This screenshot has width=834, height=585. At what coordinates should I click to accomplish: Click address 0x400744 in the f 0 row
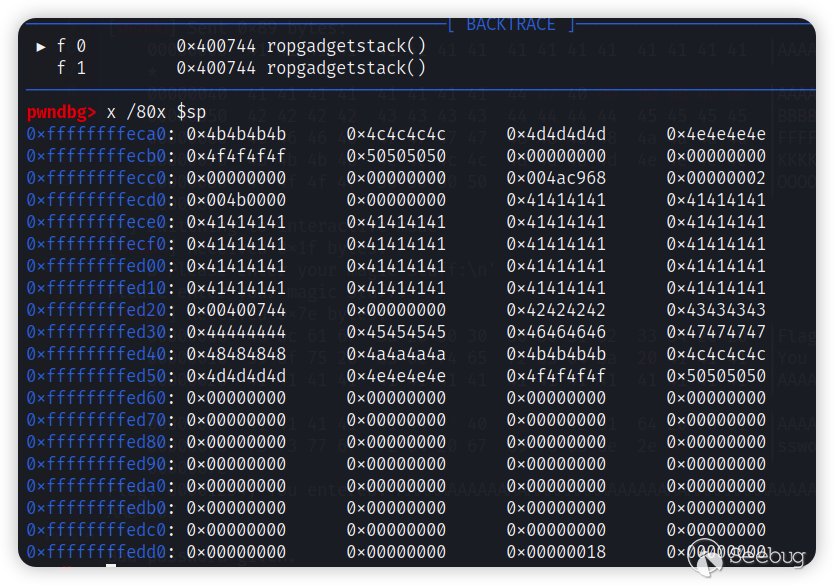tap(216, 46)
